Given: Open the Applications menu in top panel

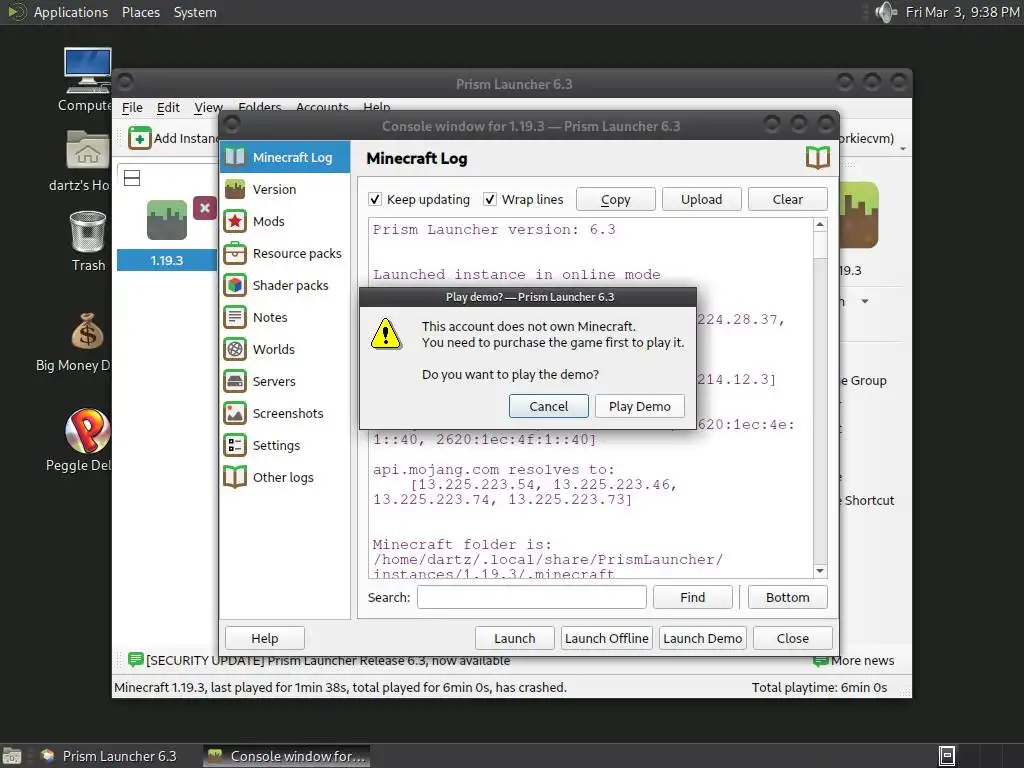Looking at the screenshot, I should (x=71, y=12).
